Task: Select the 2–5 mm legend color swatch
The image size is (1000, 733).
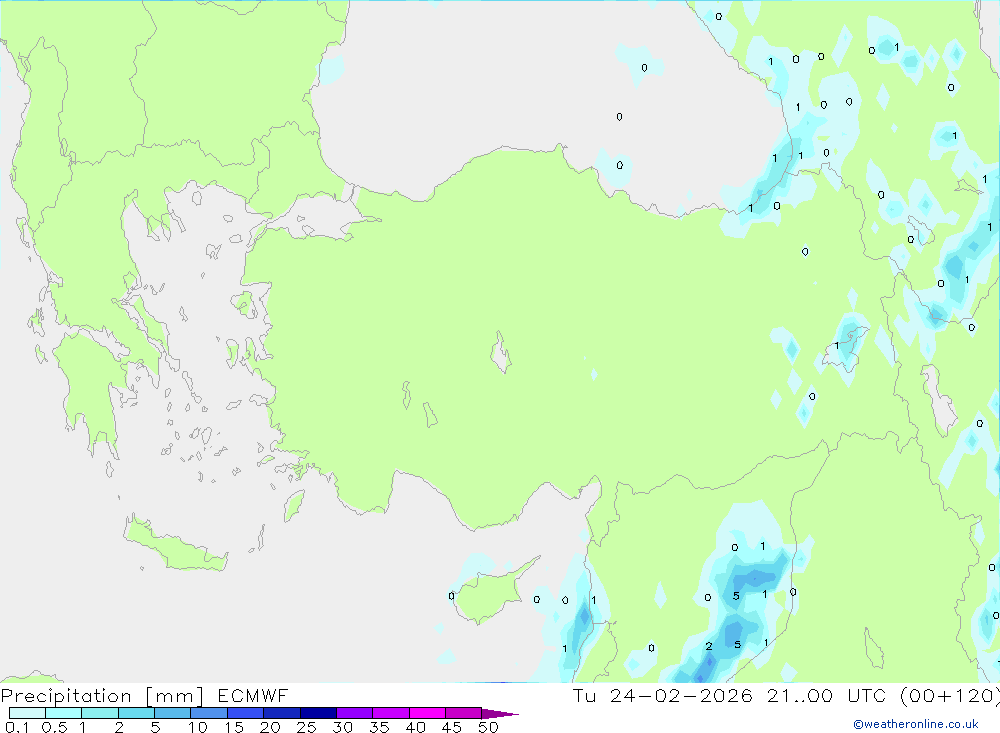Action: pos(136,713)
